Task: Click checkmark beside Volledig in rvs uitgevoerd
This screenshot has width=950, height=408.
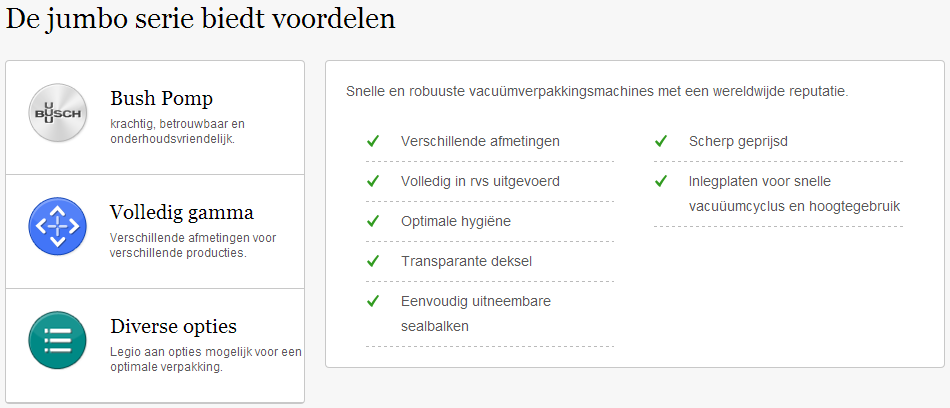Action: [373, 181]
